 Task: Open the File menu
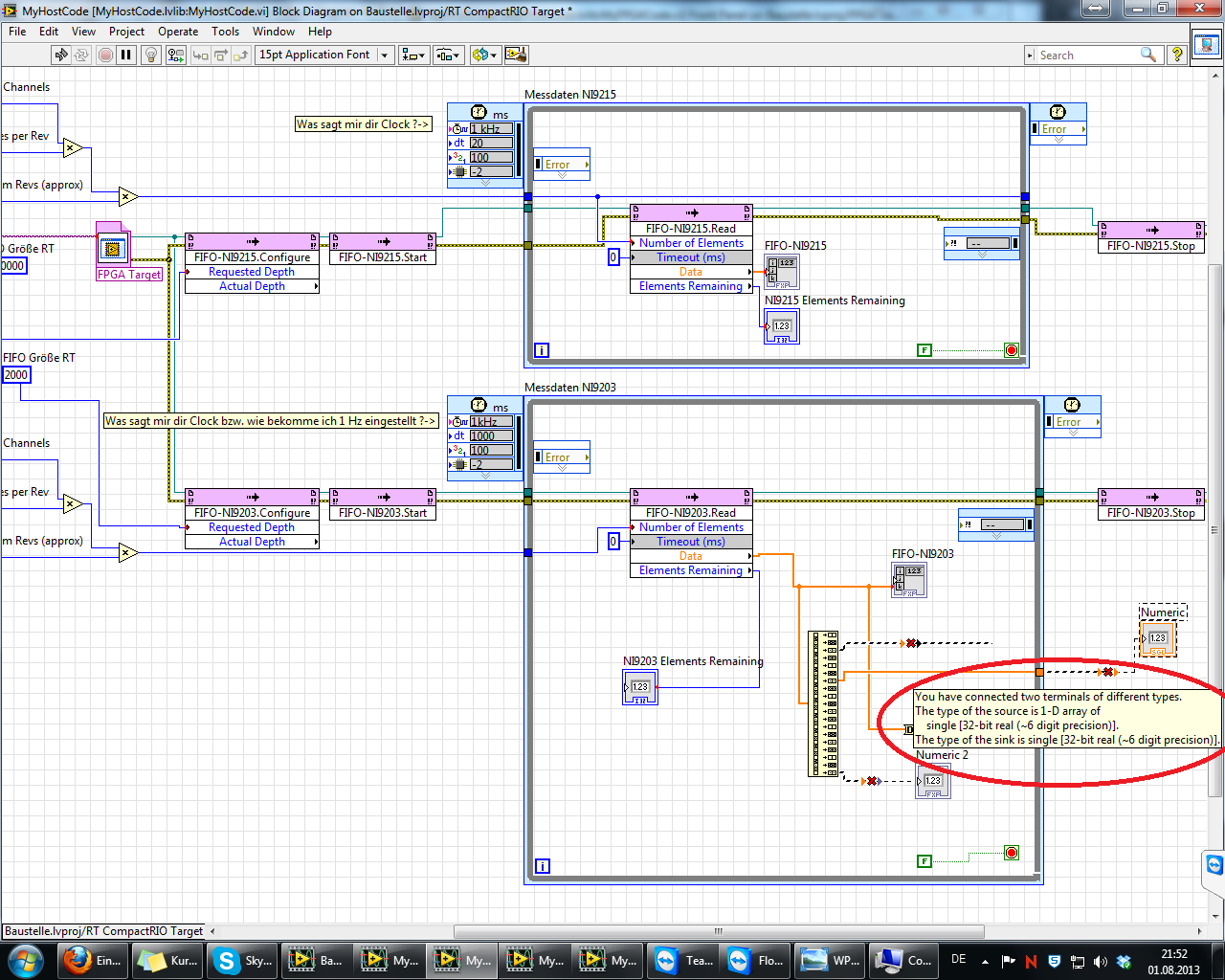(x=17, y=32)
